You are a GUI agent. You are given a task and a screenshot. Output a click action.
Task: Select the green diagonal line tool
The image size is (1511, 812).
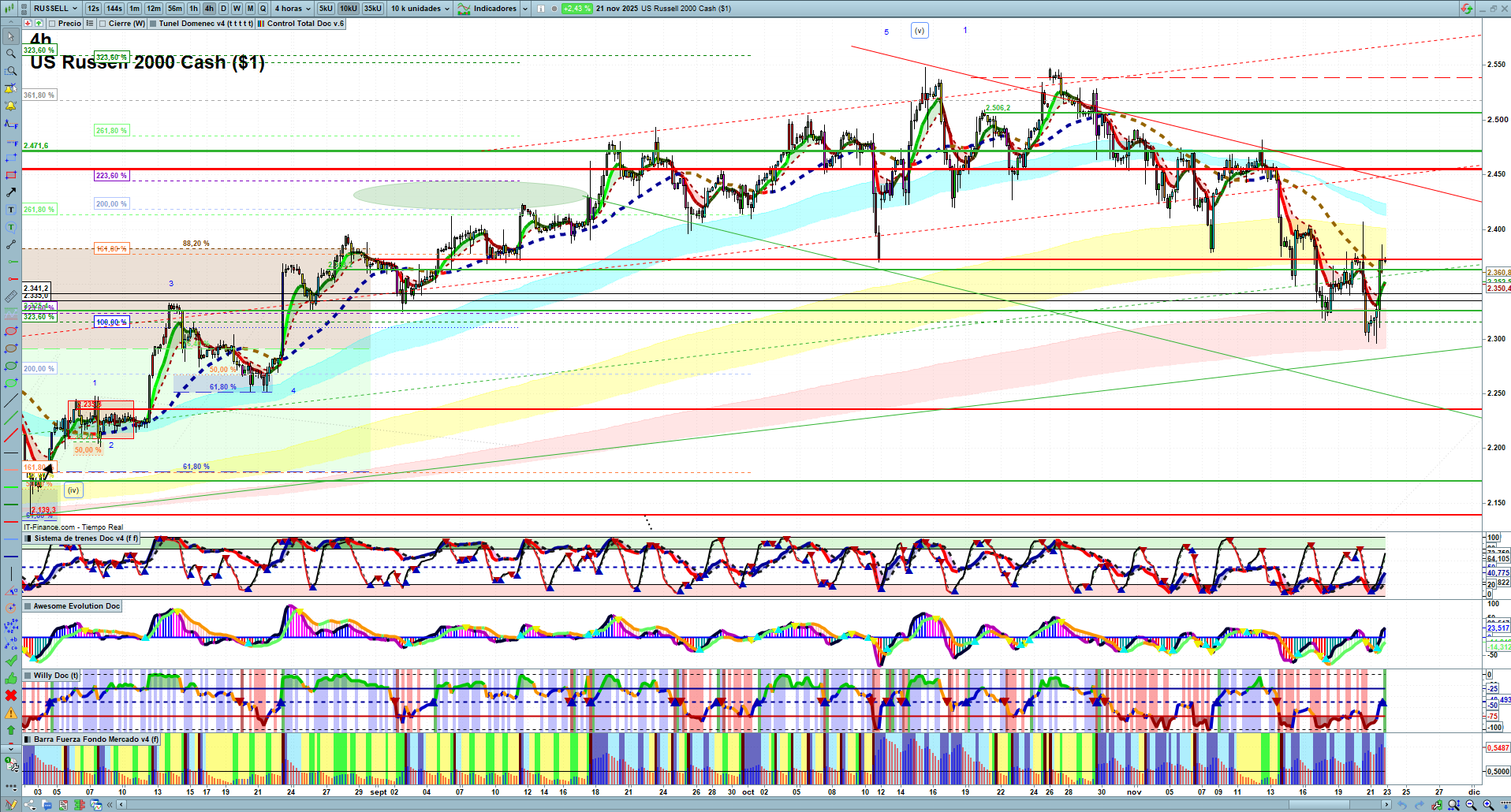pyautogui.click(x=11, y=418)
